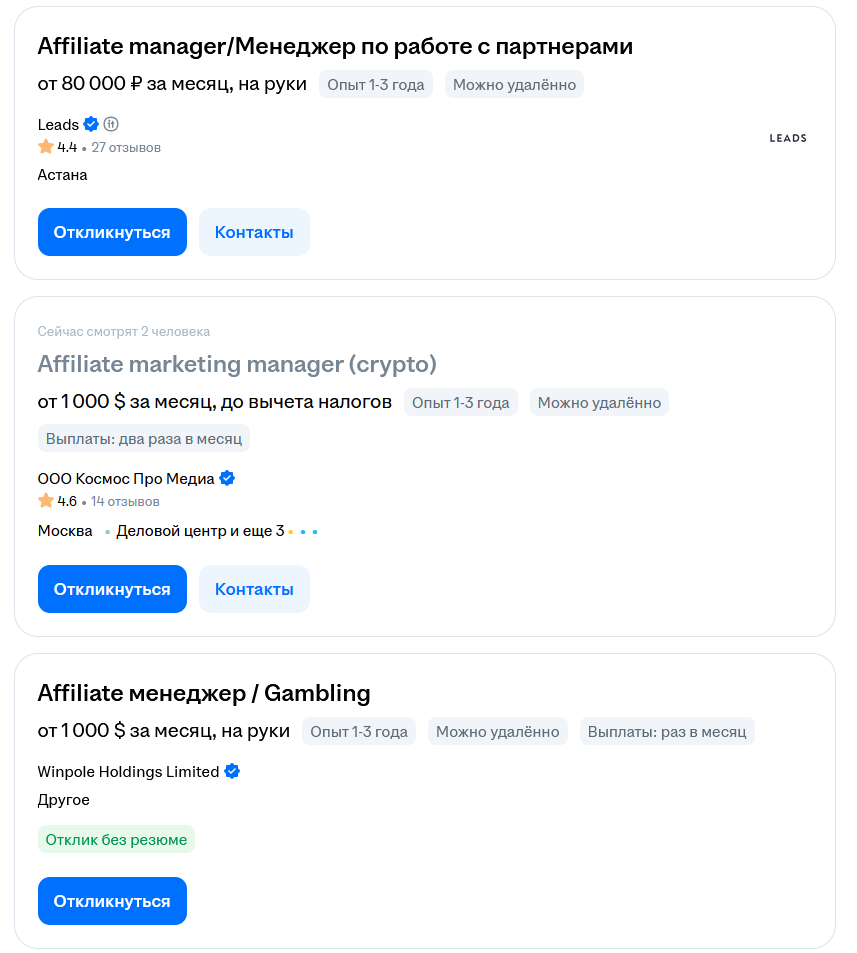Open the 27 отзывов reviews link
Image resolution: width=857 pixels, height=953 pixels.
point(126,147)
